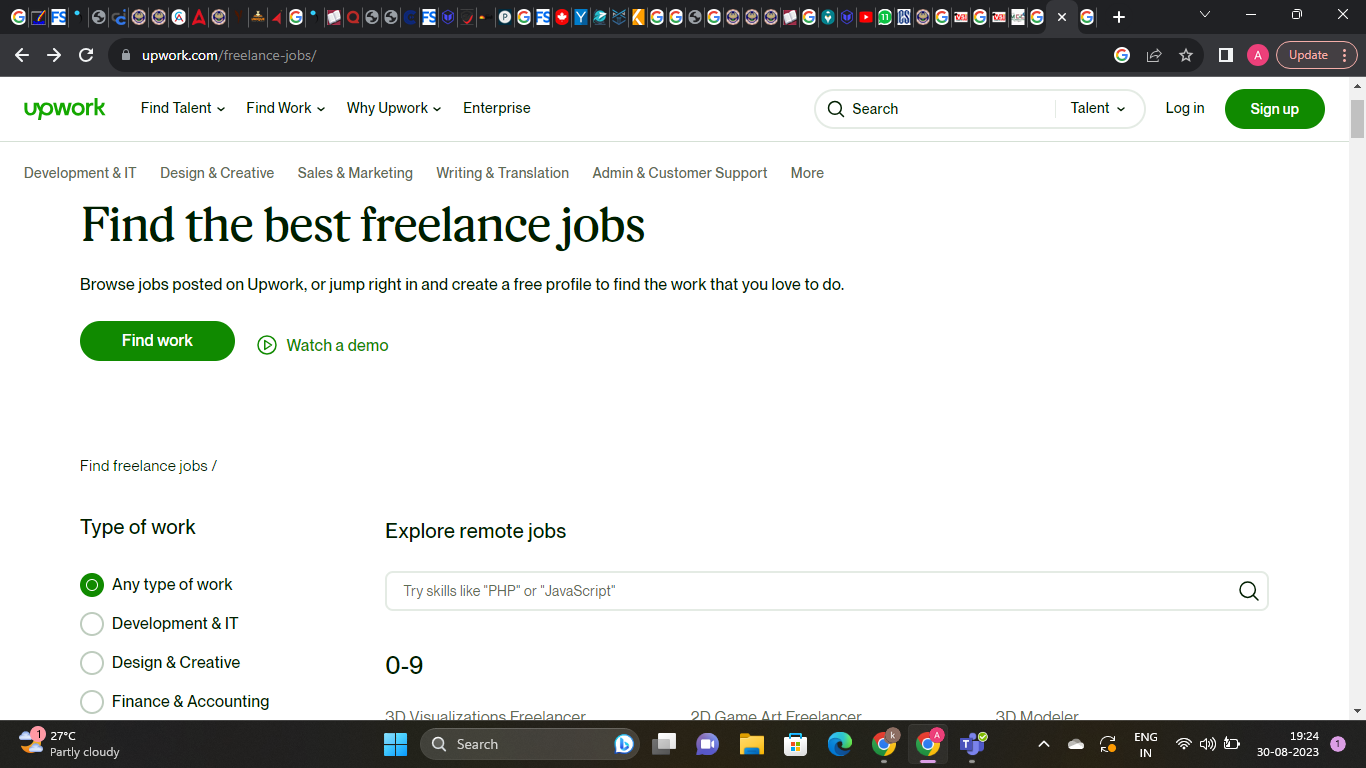Open Sales & Marketing category
Image resolution: width=1366 pixels, height=768 pixels.
[355, 173]
